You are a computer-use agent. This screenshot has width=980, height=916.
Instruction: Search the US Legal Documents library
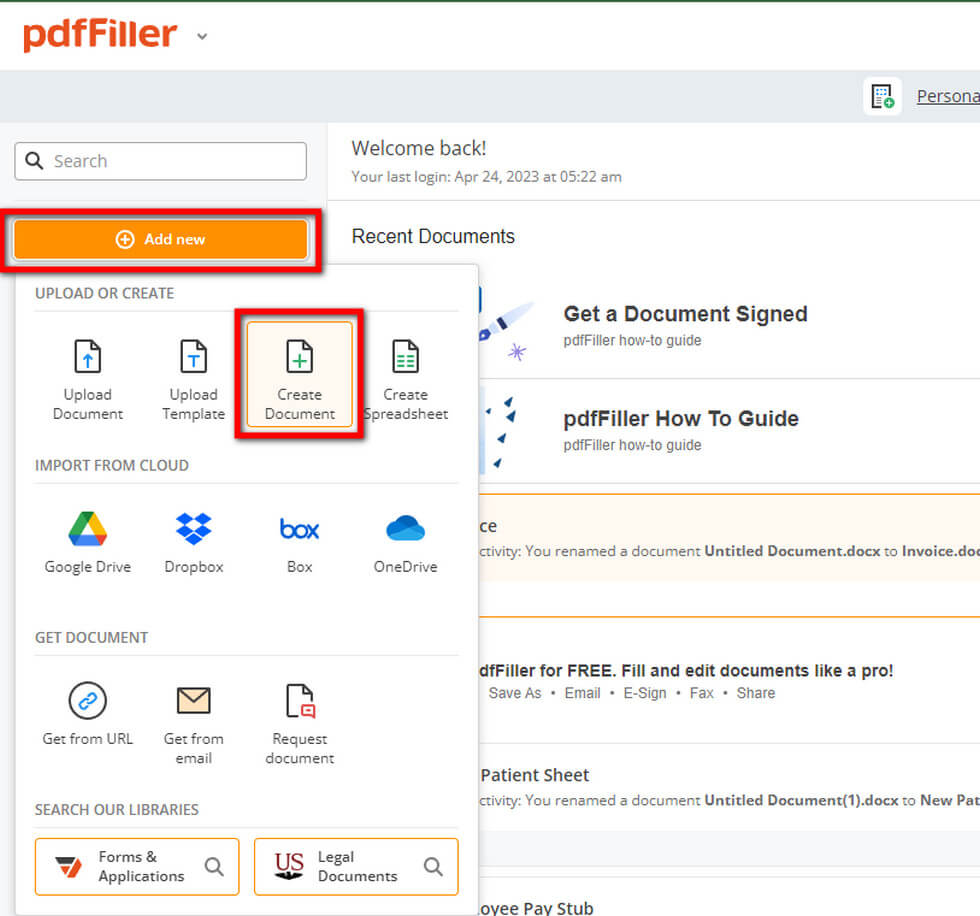pos(355,866)
